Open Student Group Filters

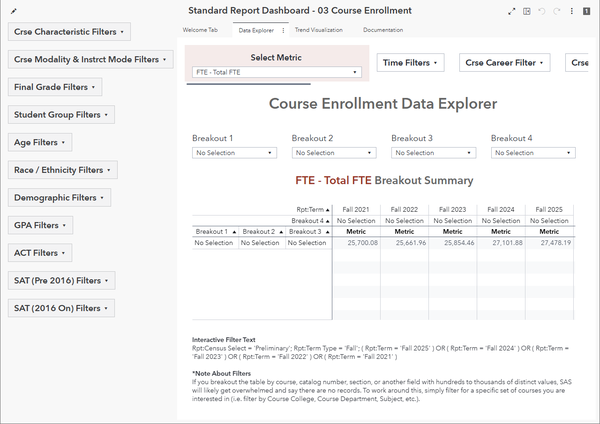pos(61,115)
